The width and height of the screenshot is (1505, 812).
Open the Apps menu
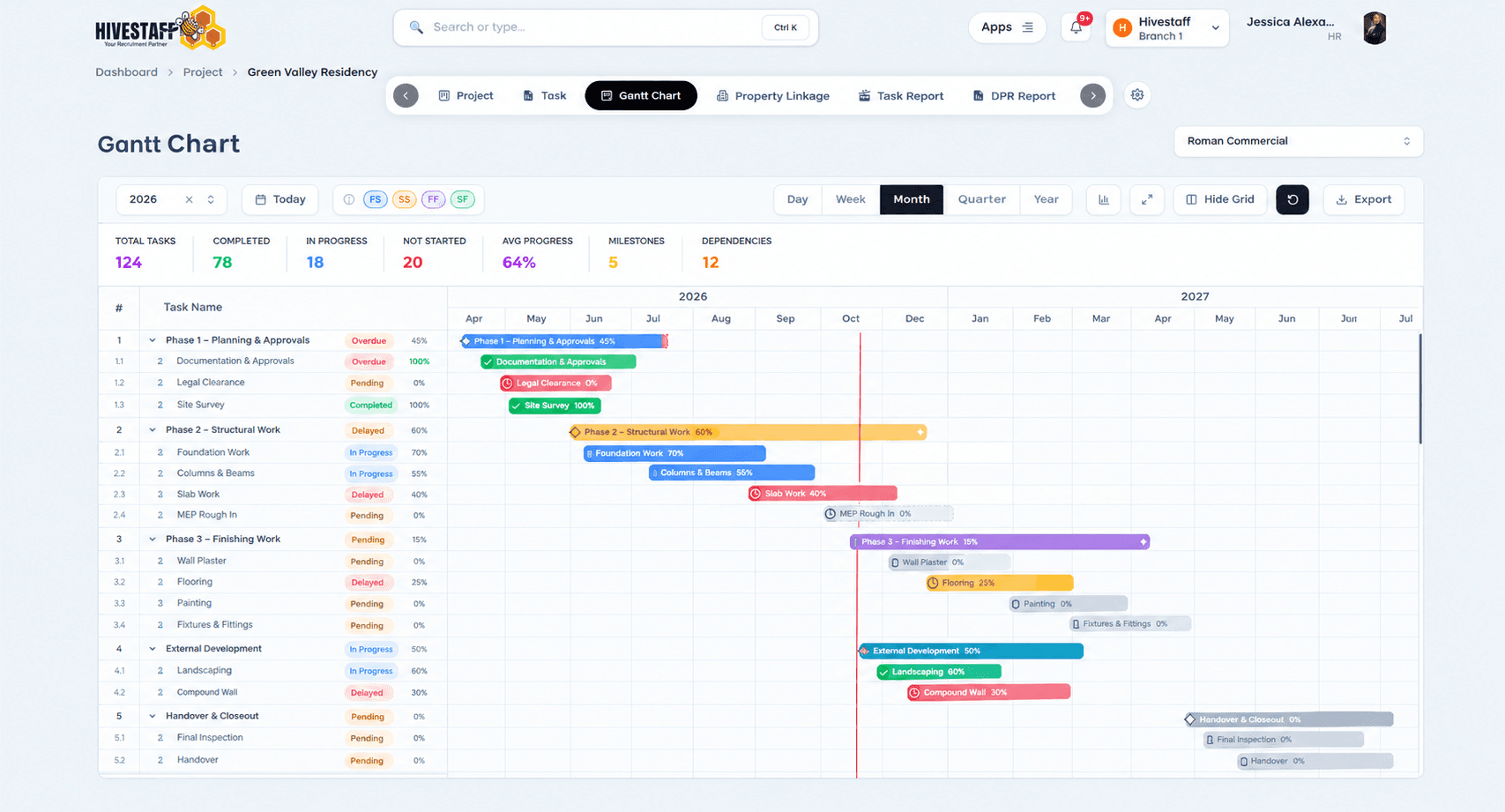(1007, 27)
